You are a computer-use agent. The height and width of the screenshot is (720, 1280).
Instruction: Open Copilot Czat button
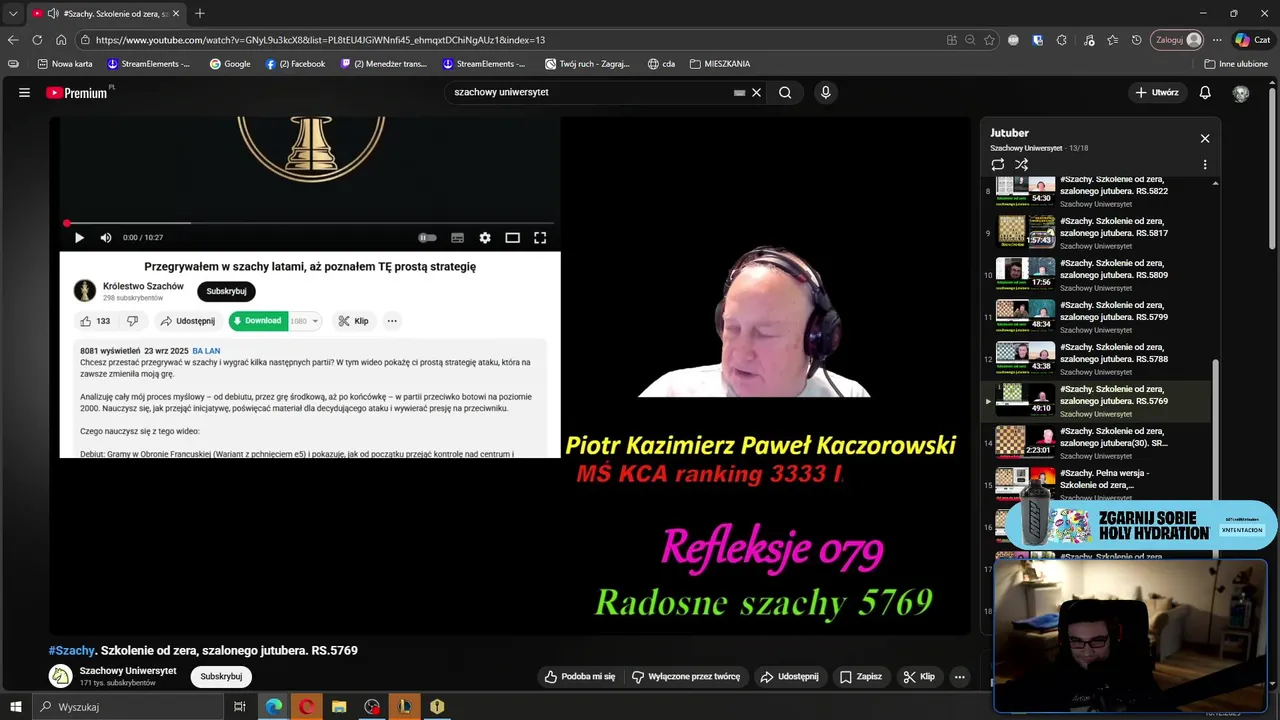[1255, 40]
